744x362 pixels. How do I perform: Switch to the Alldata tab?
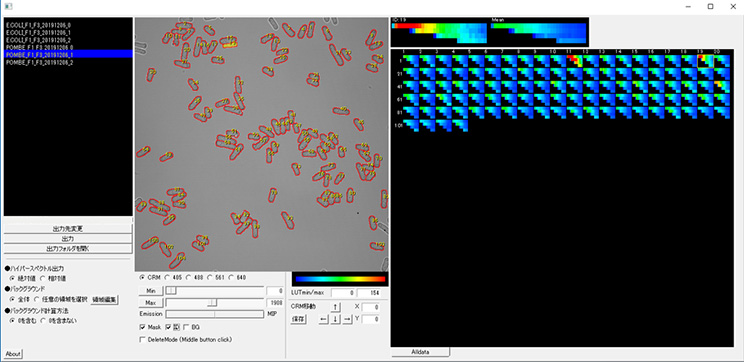click(420, 352)
